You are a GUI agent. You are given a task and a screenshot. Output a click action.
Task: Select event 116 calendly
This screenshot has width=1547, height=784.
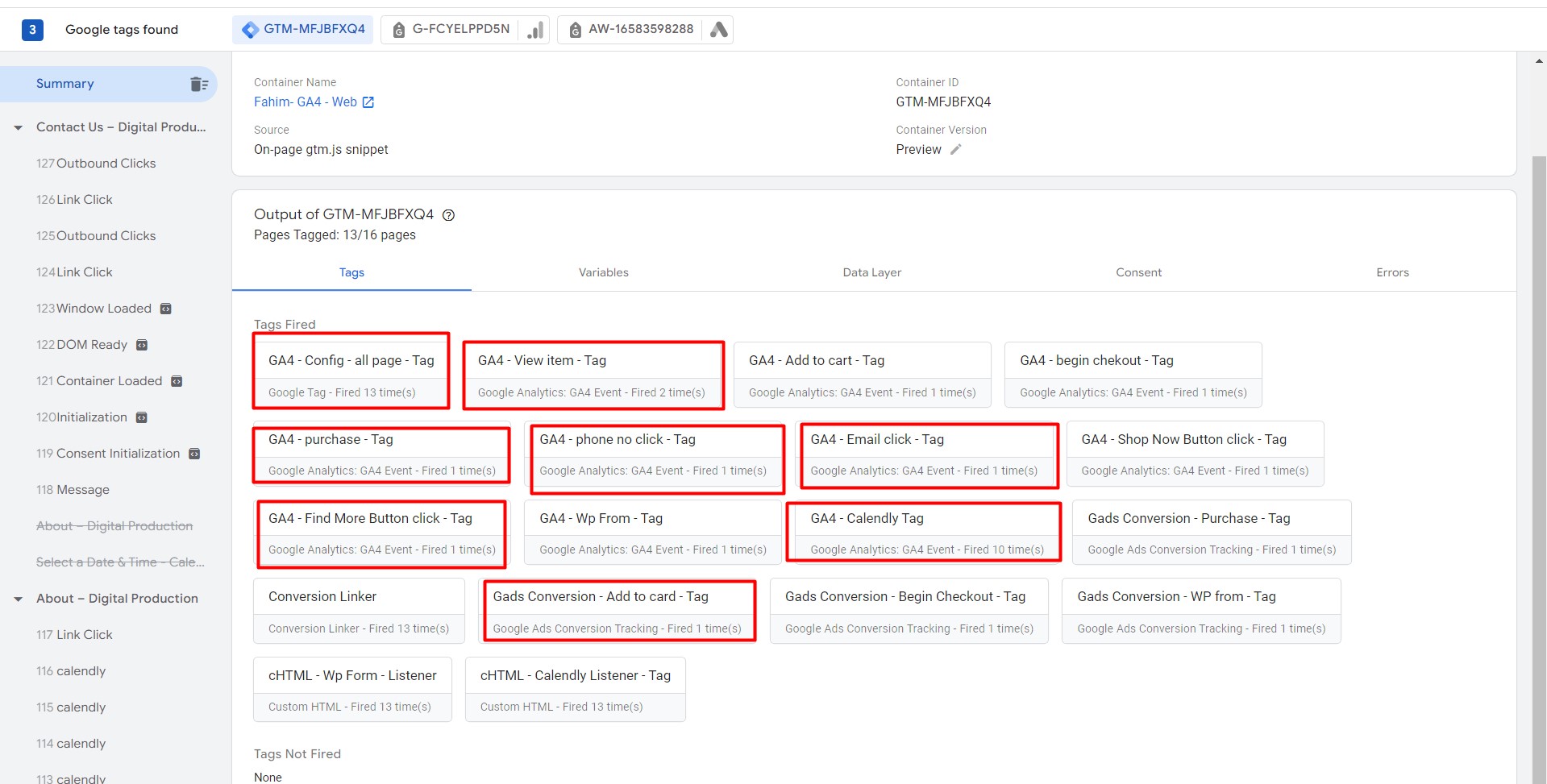pos(71,671)
